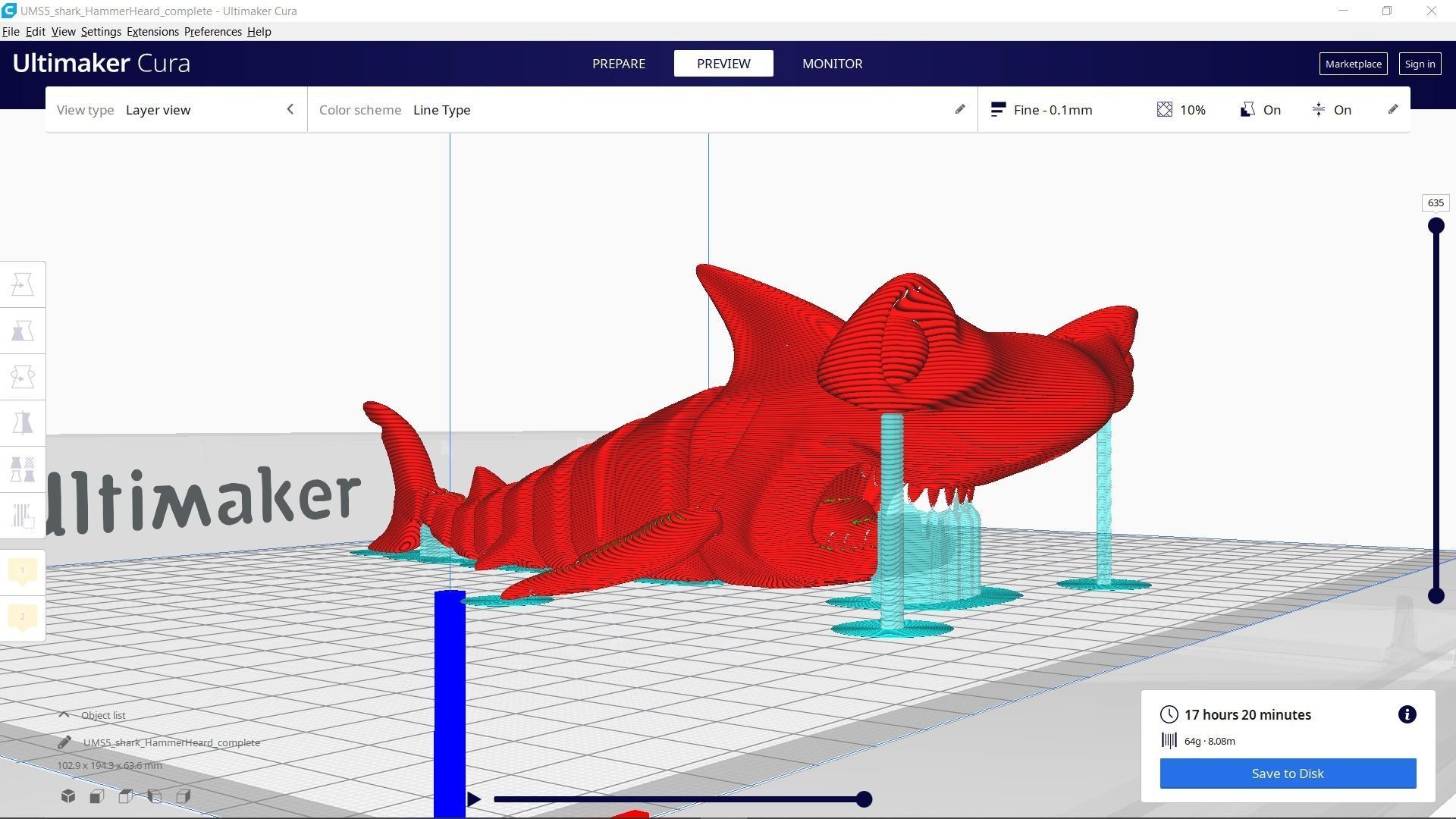Open the Edit menu

pos(36,32)
